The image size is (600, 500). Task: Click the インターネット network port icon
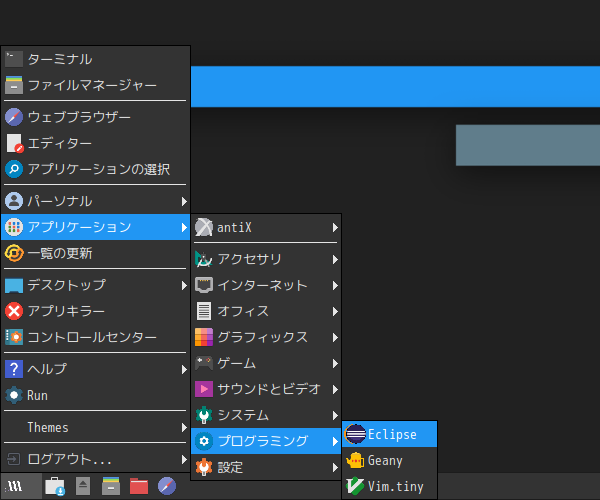point(204,285)
